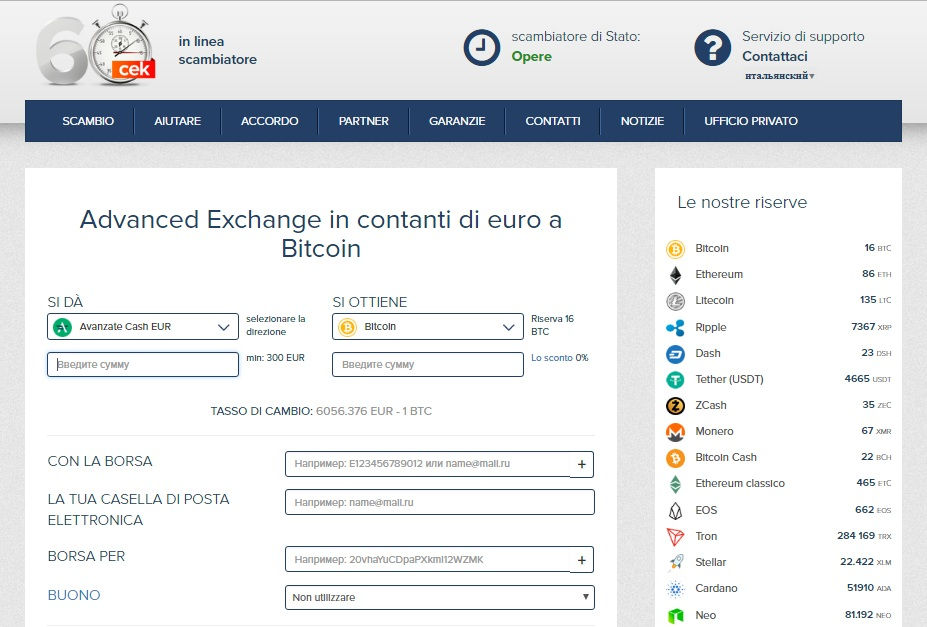Click the clock status icon
Image resolution: width=927 pixels, height=627 pixels.
pos(482,47)
